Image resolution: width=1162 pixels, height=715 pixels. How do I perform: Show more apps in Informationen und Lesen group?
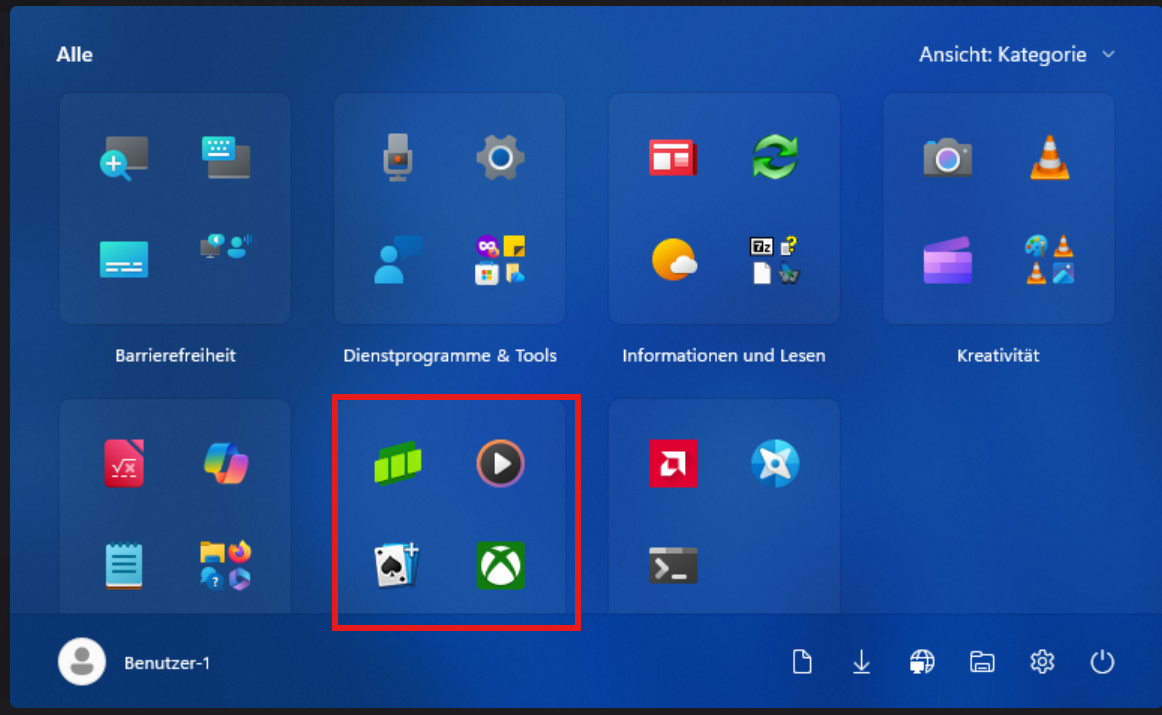point(775,259)
